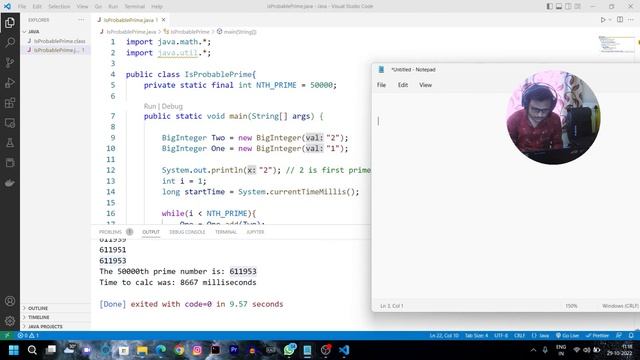
Task: Switch to the DEBUG CONSOLE tab
Action: (187, 232)
